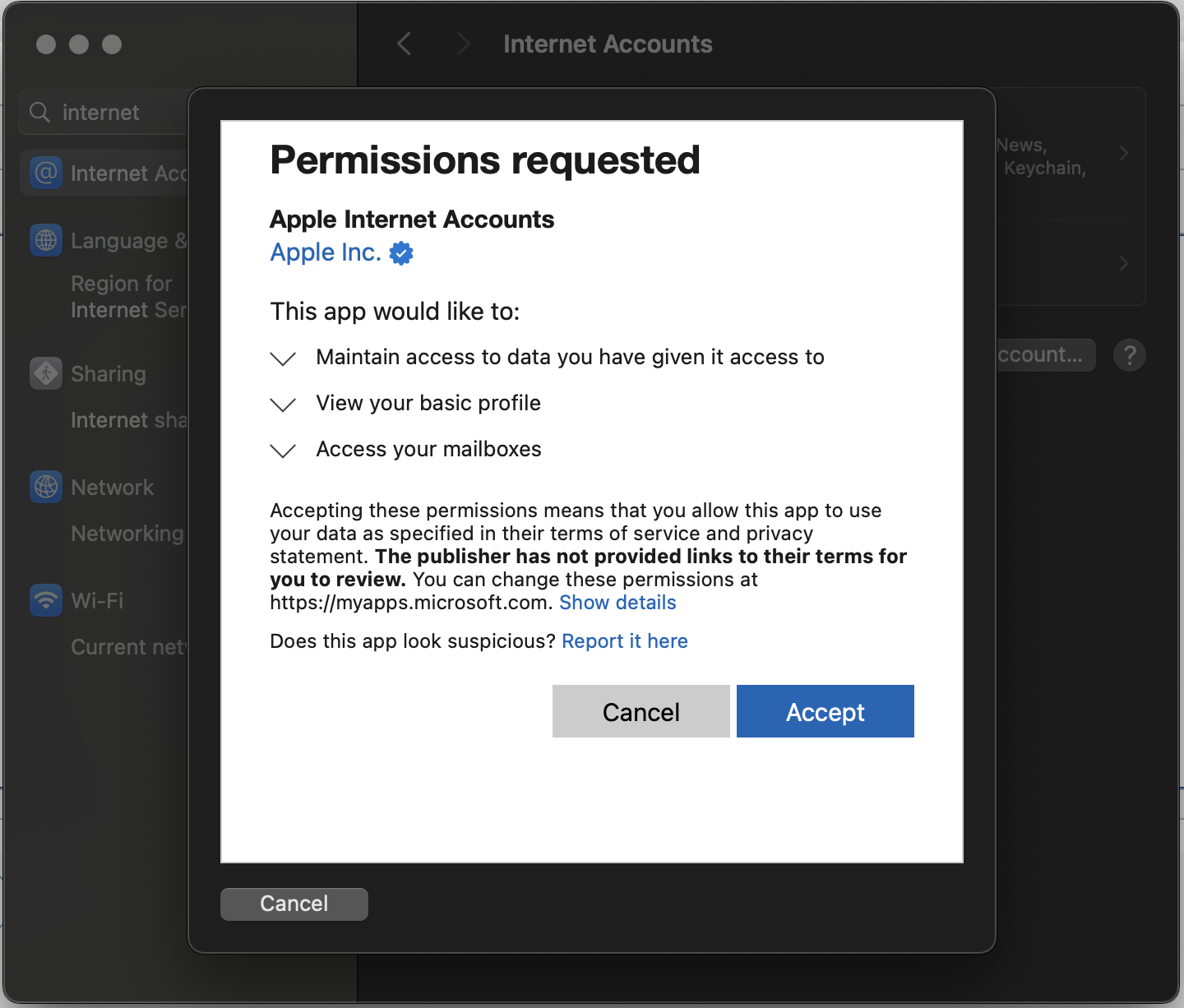Image resolution: width=1184 pixels, height=1008 pixels.
Task: Click the green zoom window button
Action: point(112,44)
